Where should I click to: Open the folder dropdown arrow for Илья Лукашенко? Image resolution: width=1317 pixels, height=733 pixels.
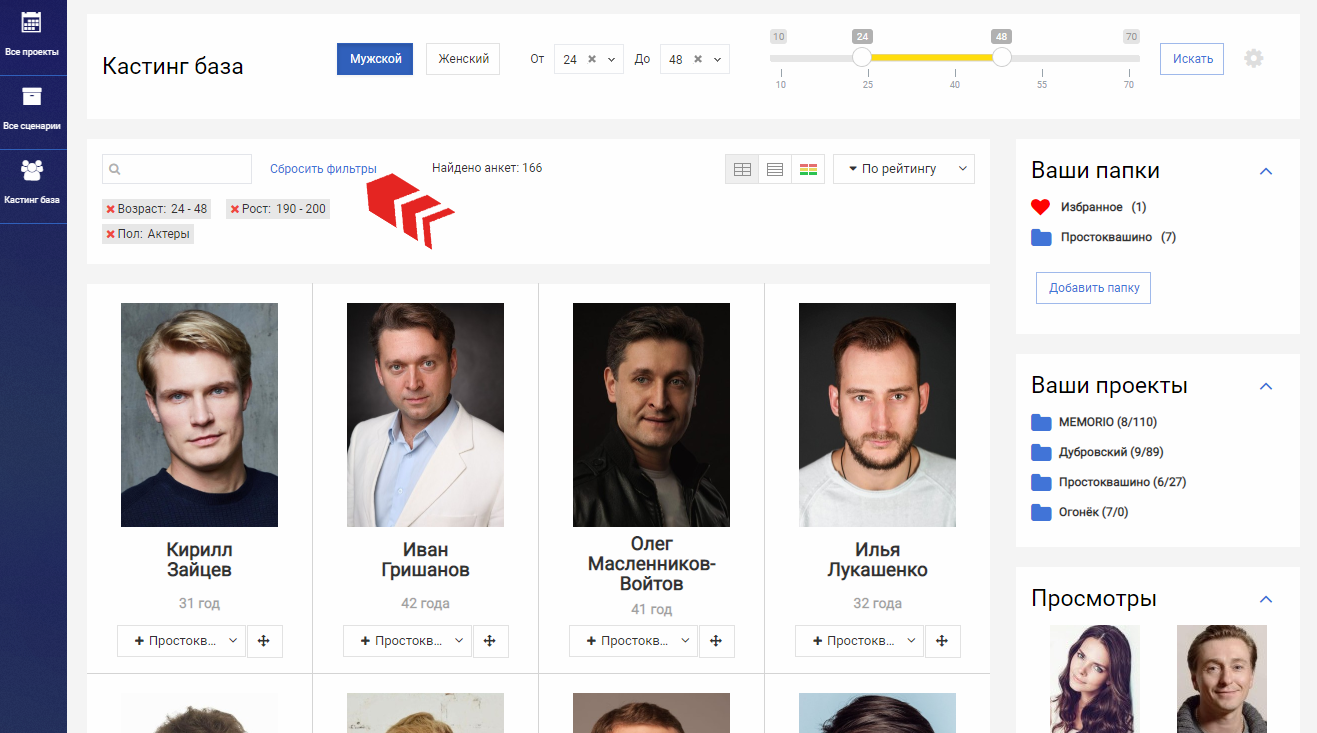pyautogui.click(x=911, y=641)
